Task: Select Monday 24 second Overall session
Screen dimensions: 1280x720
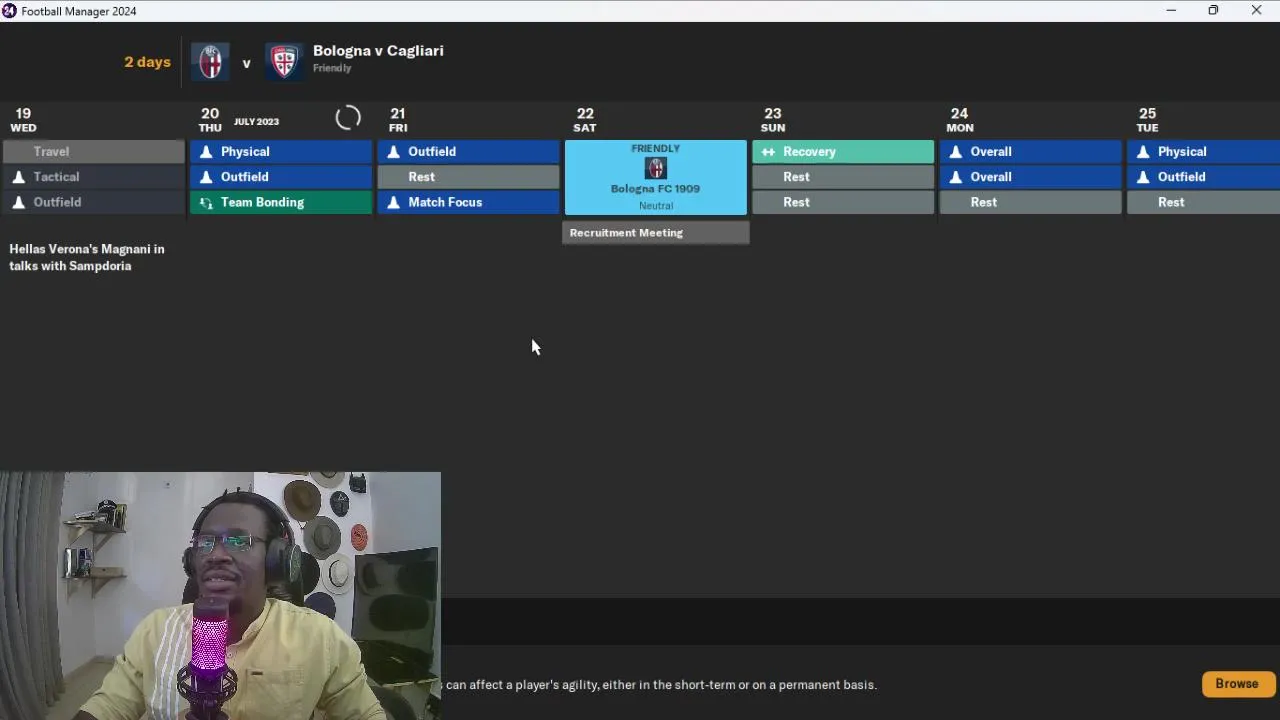Action: click(x=1030, y=177)
